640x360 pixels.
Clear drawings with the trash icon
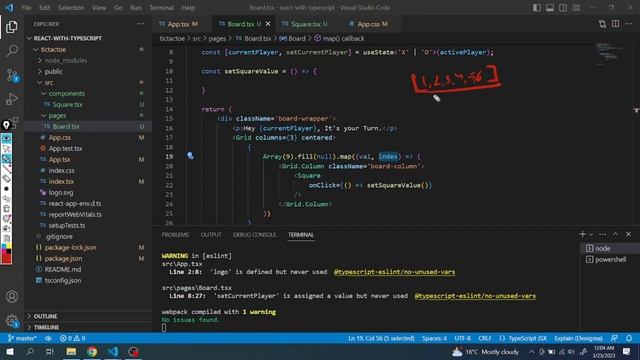point(6,209)
